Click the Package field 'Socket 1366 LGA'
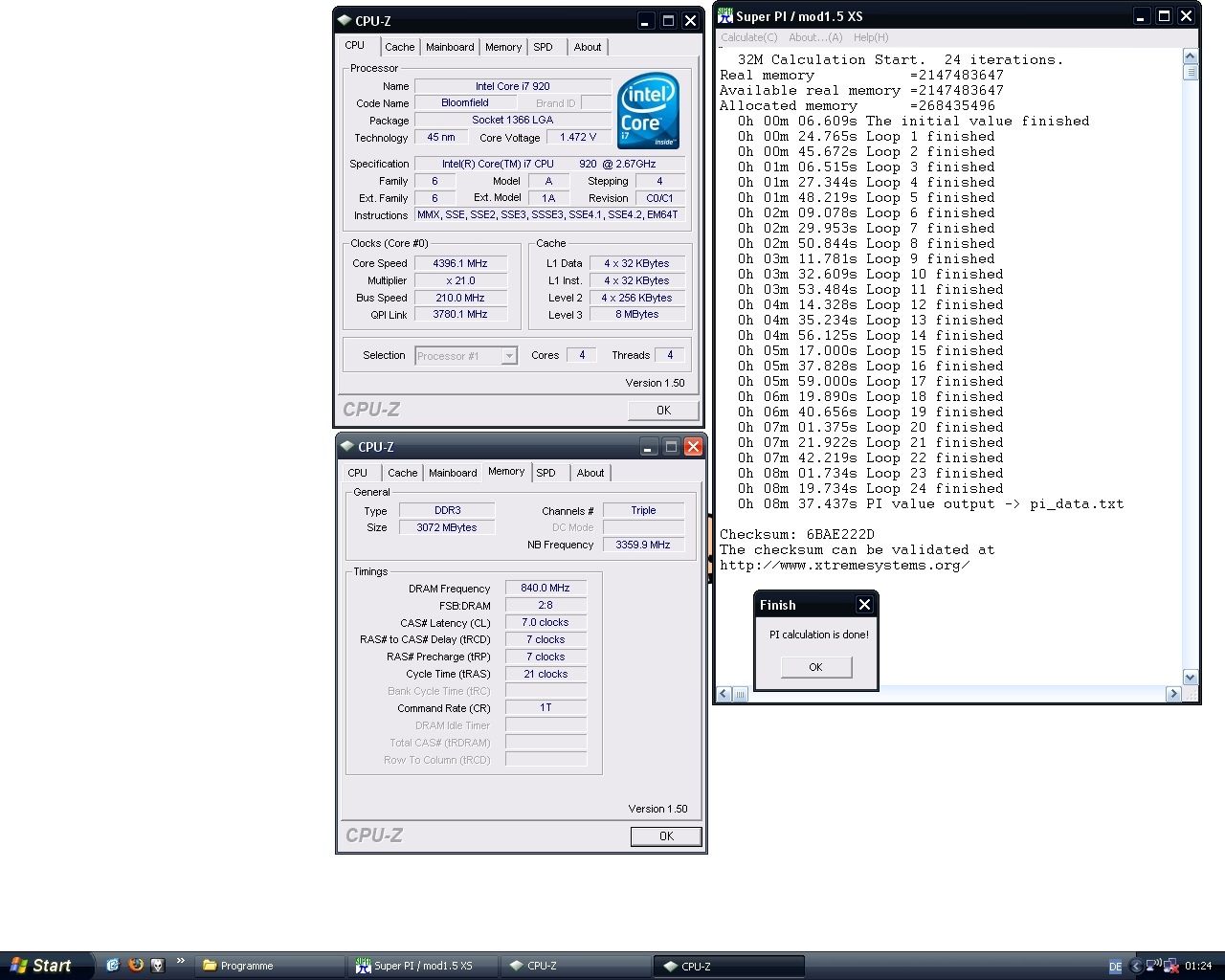This screenshot has width=1225, height=980. [513, 121]
